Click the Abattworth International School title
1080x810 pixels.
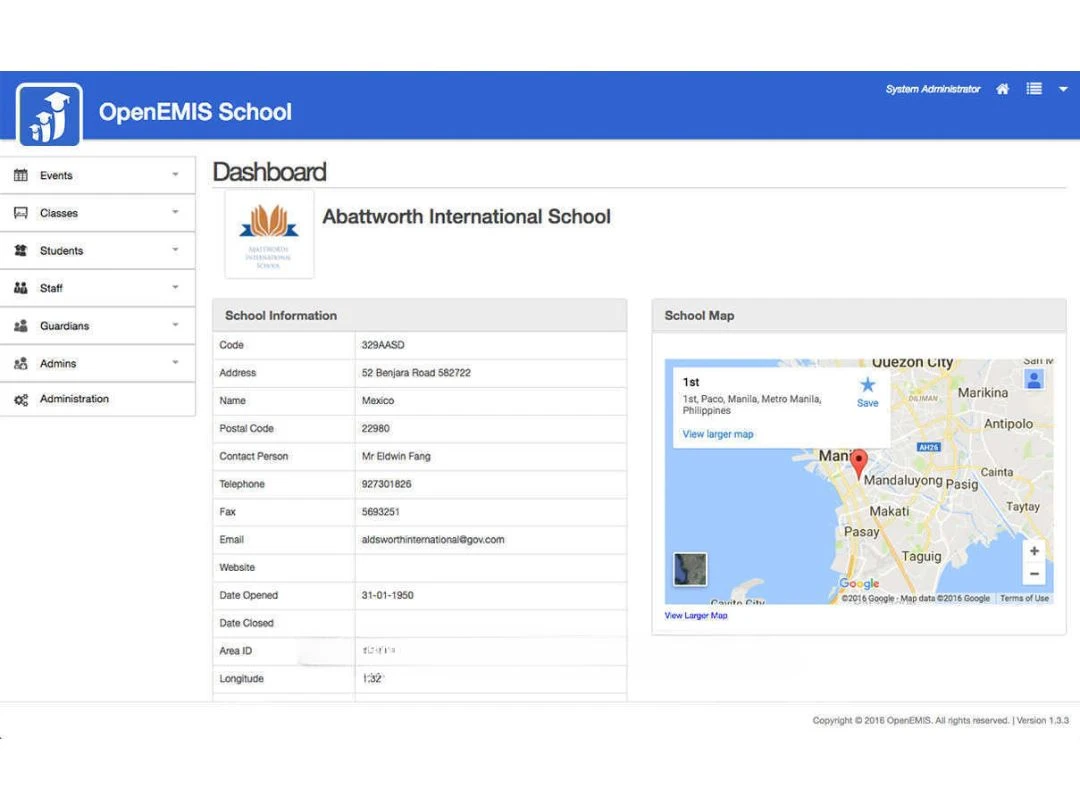coord(466,217)
